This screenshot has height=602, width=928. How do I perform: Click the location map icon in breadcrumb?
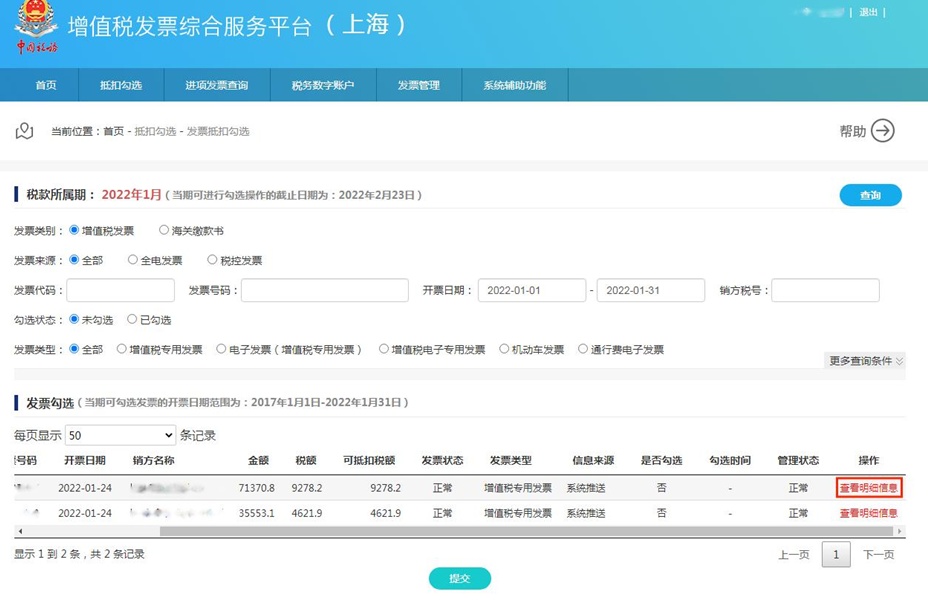(26, 131)
